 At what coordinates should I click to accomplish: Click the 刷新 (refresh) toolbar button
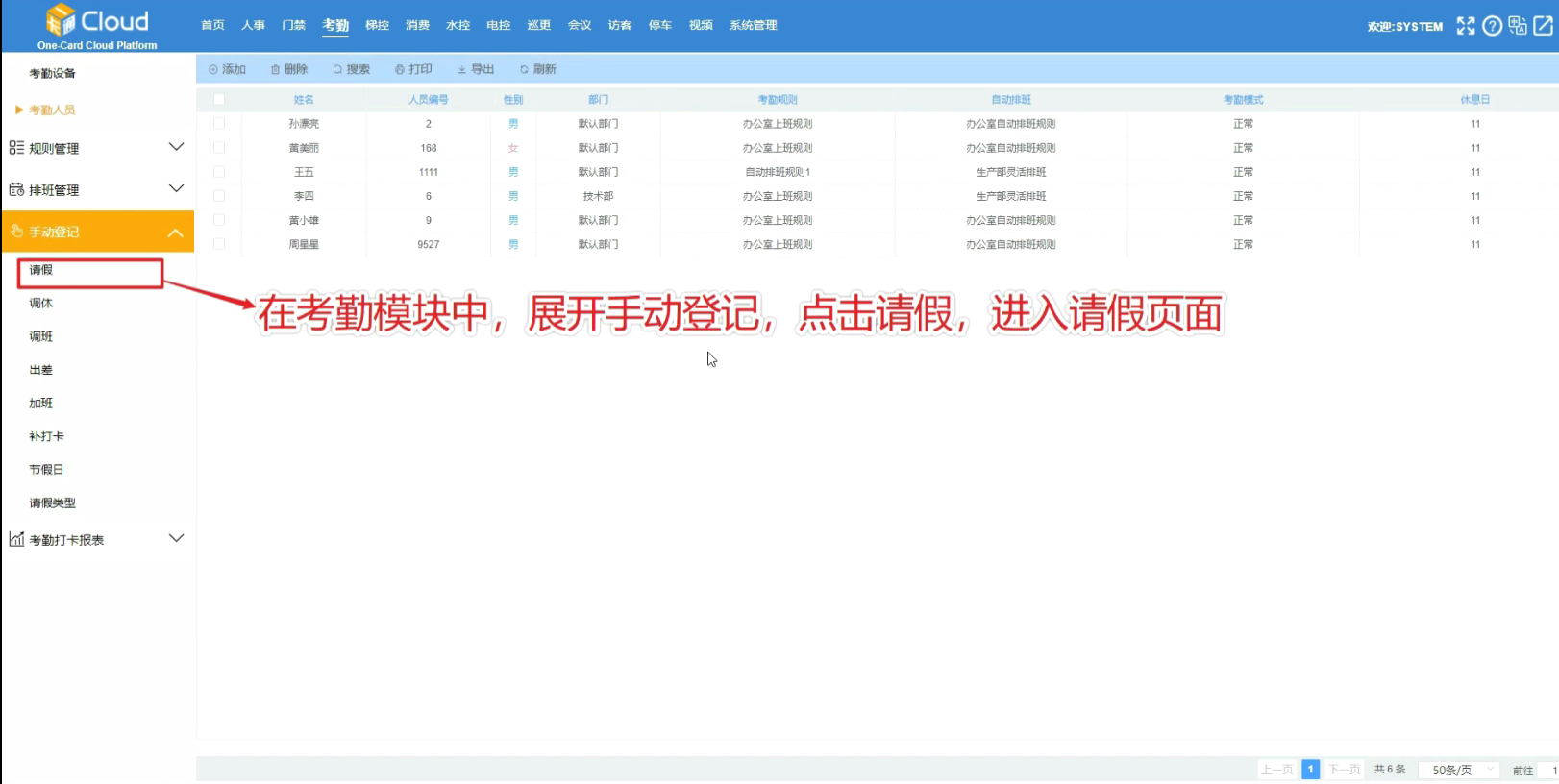tap(538, 69)
